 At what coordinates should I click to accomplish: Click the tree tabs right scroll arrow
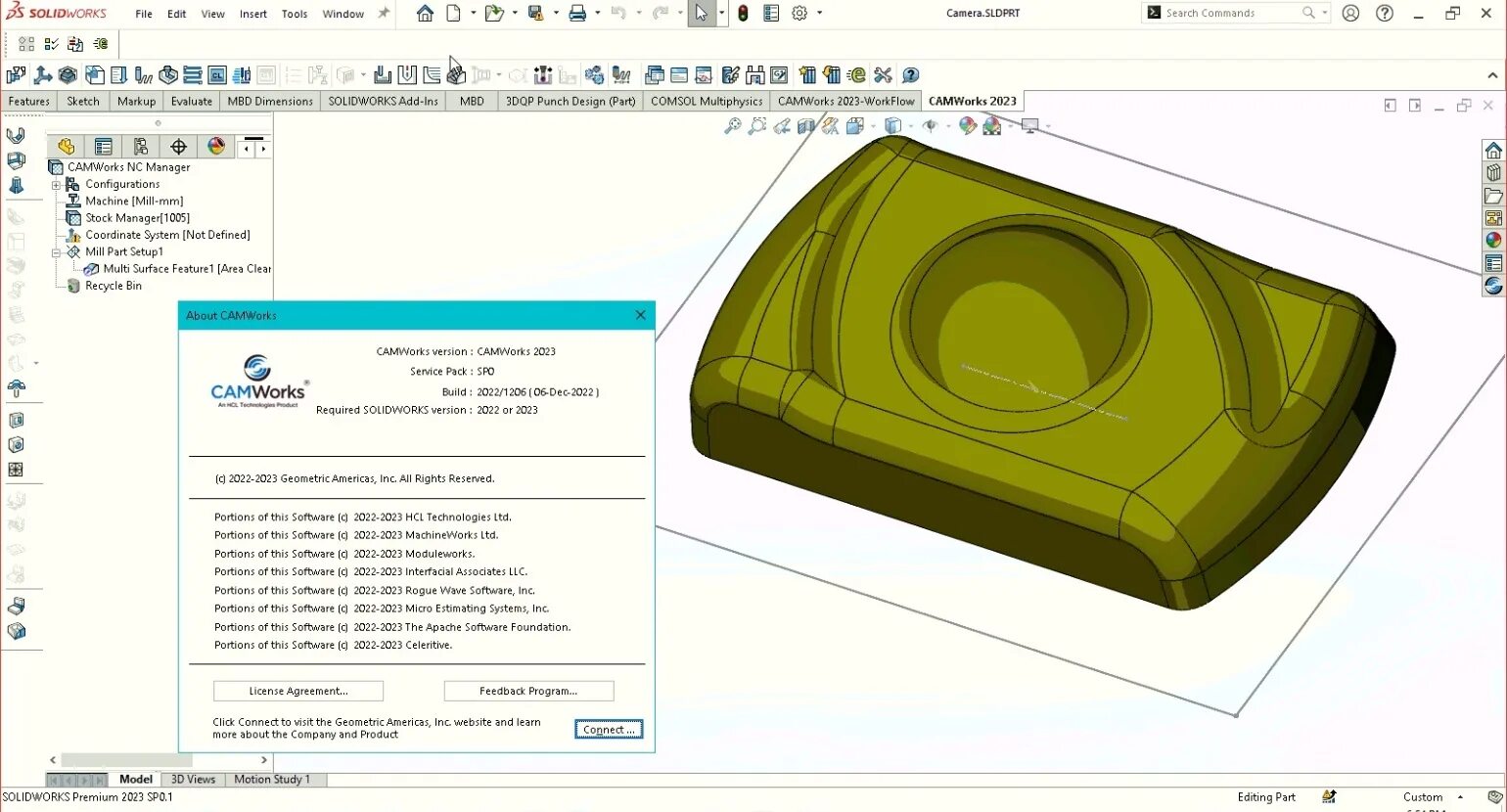(x=263, y=149)
